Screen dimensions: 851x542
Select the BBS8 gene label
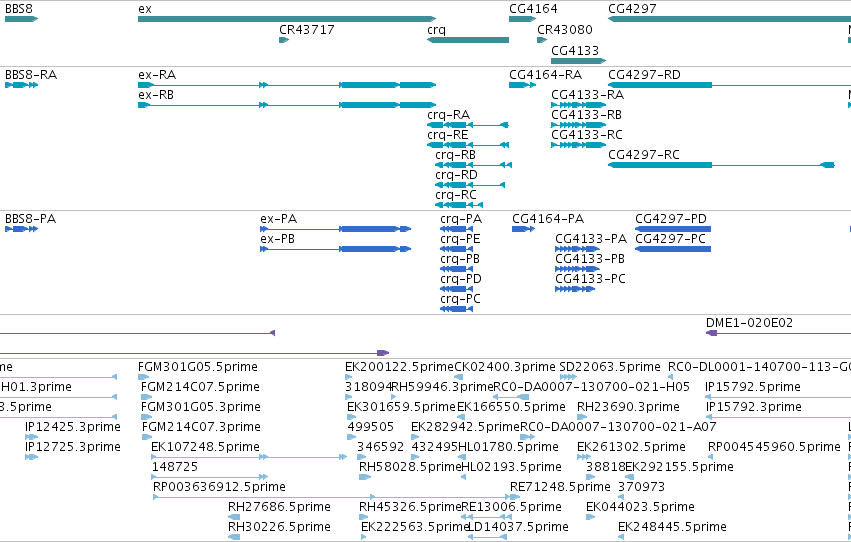click(x=19, y=9)
